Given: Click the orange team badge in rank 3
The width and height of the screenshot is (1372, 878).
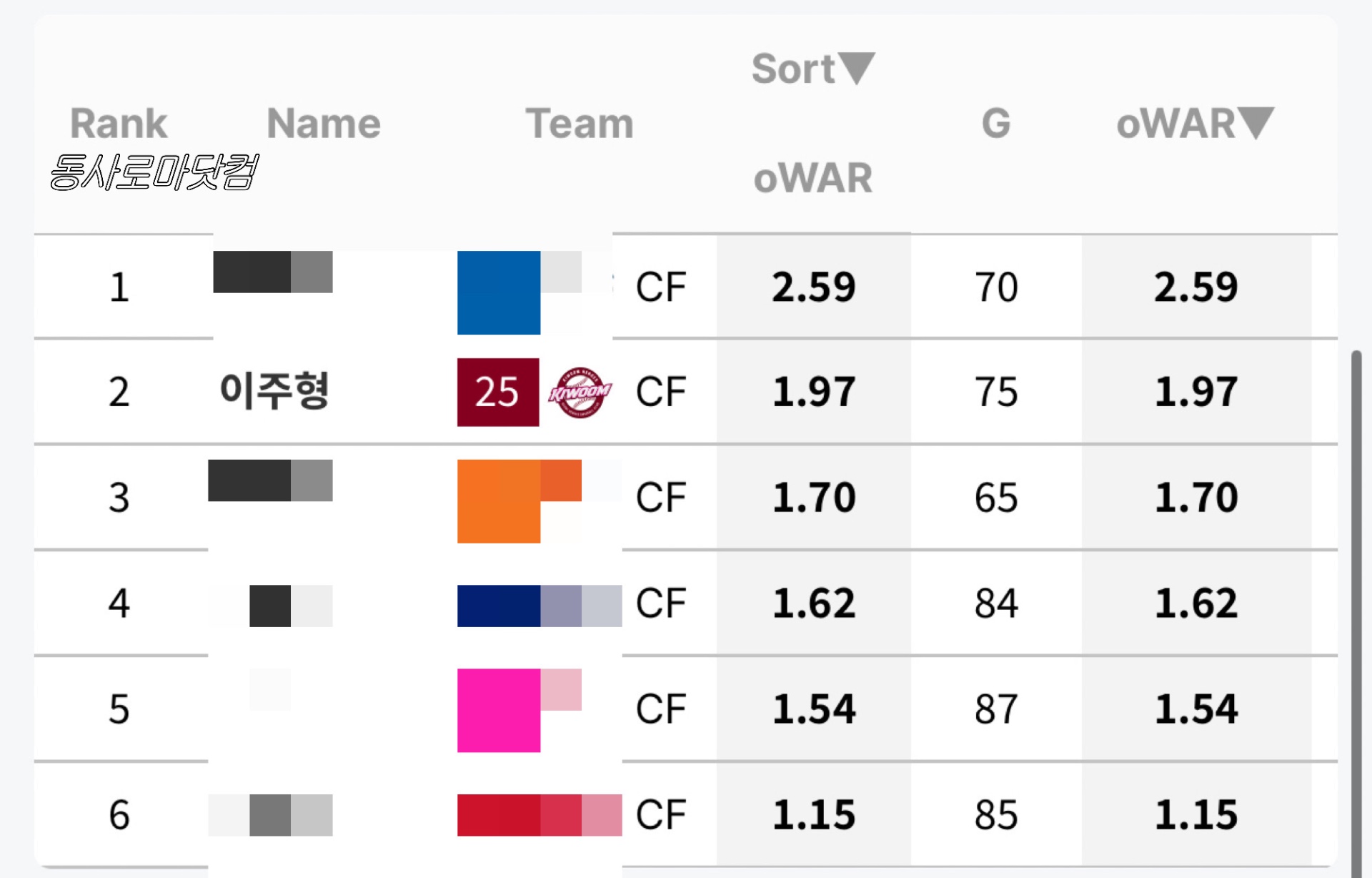Looking at the screenshot, I should coord(499,500).
